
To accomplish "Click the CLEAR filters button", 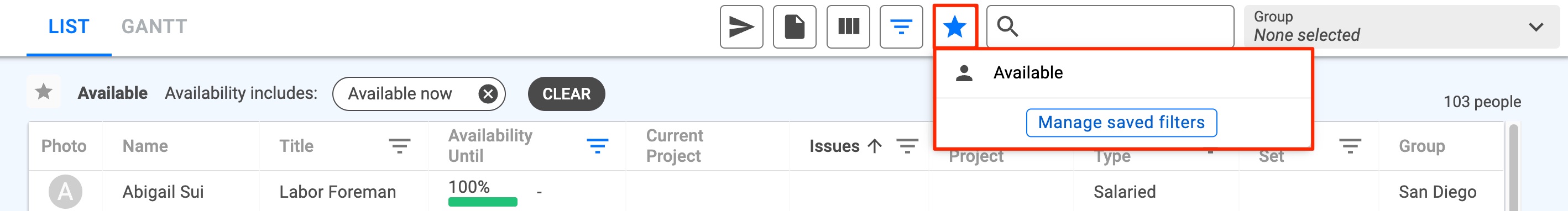I will point(566,94).
